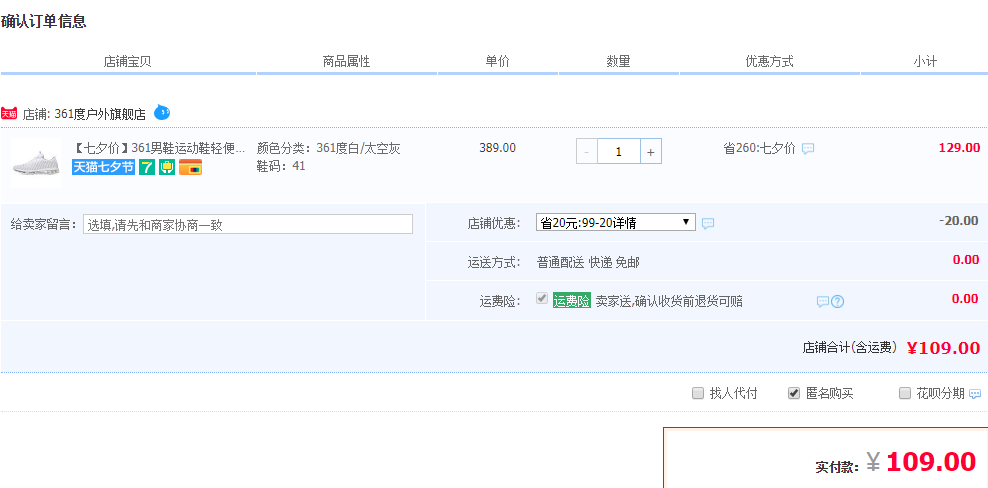
Task: Uncheck the 匿名购买 checkbox
Action: click(x=794, y=393)
